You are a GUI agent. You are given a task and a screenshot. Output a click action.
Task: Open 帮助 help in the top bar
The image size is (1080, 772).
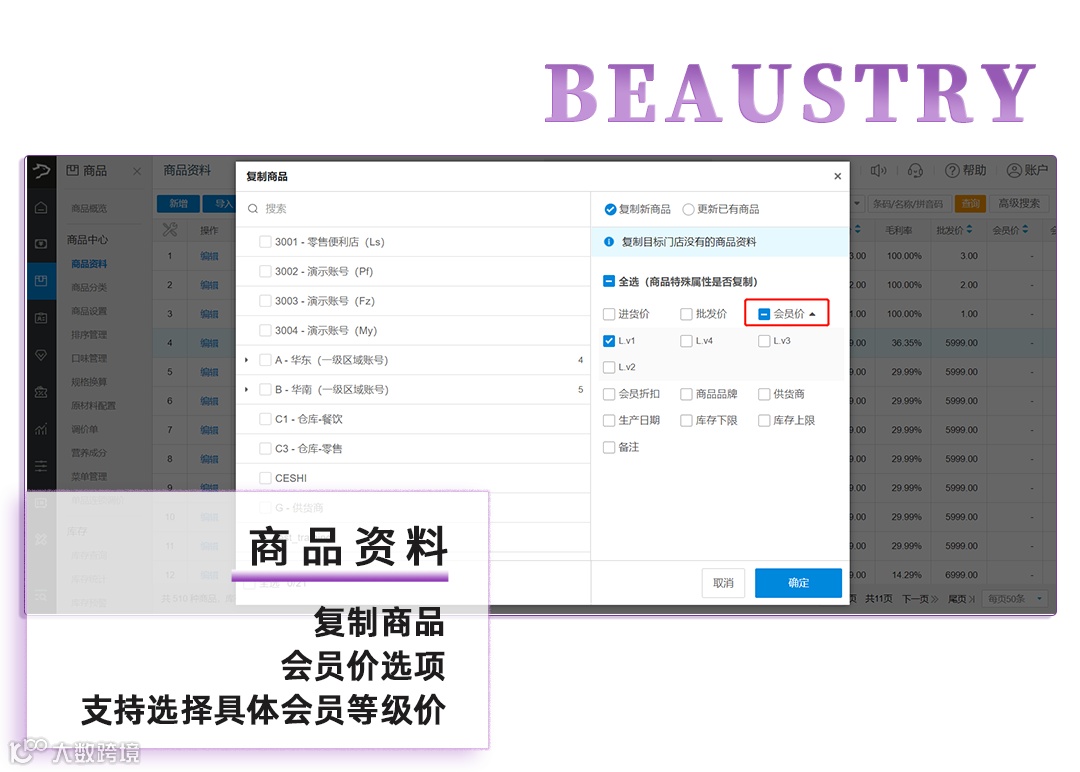coord(965,170)
